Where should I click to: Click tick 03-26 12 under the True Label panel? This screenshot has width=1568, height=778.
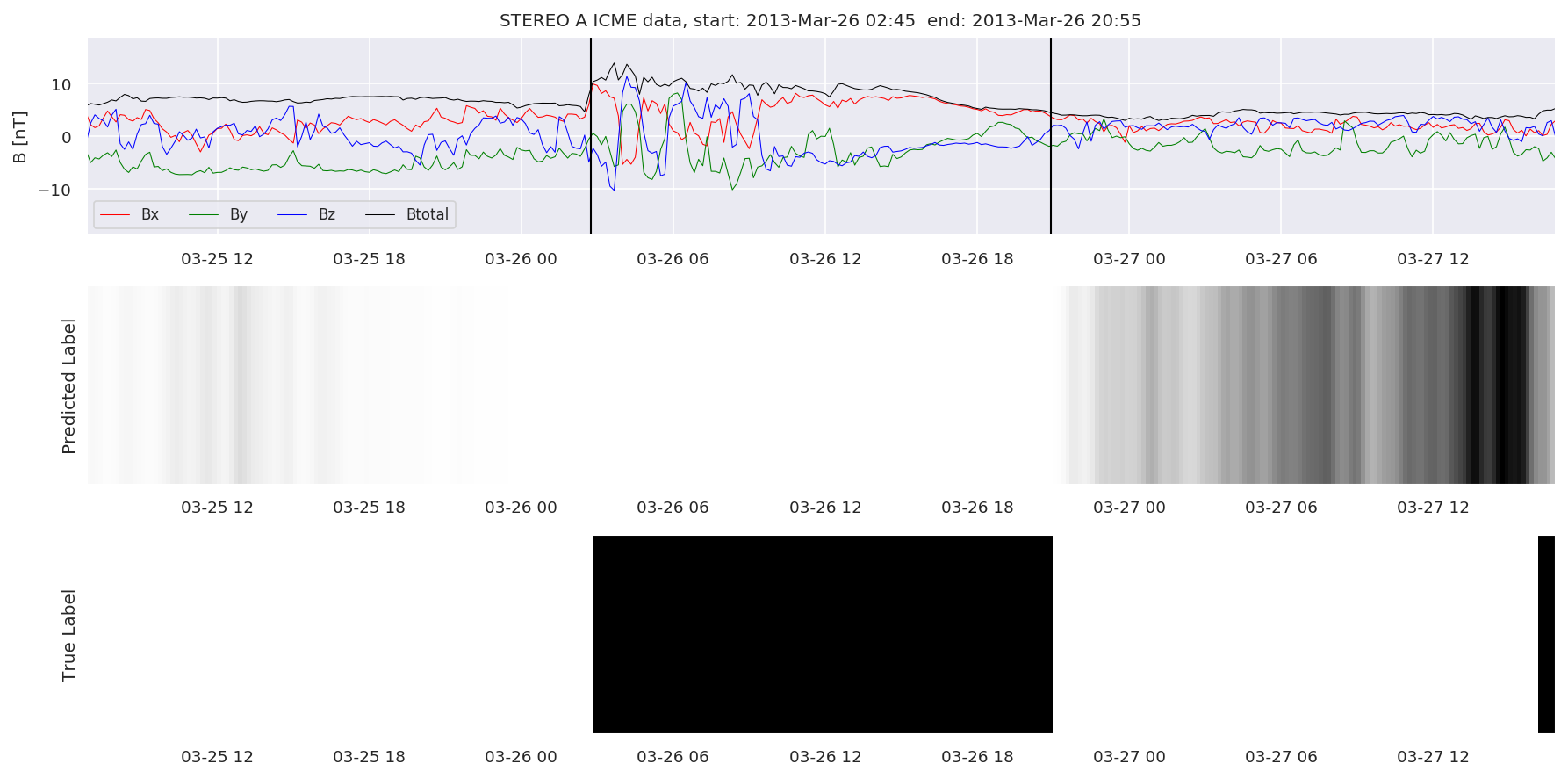pos(825,757)
